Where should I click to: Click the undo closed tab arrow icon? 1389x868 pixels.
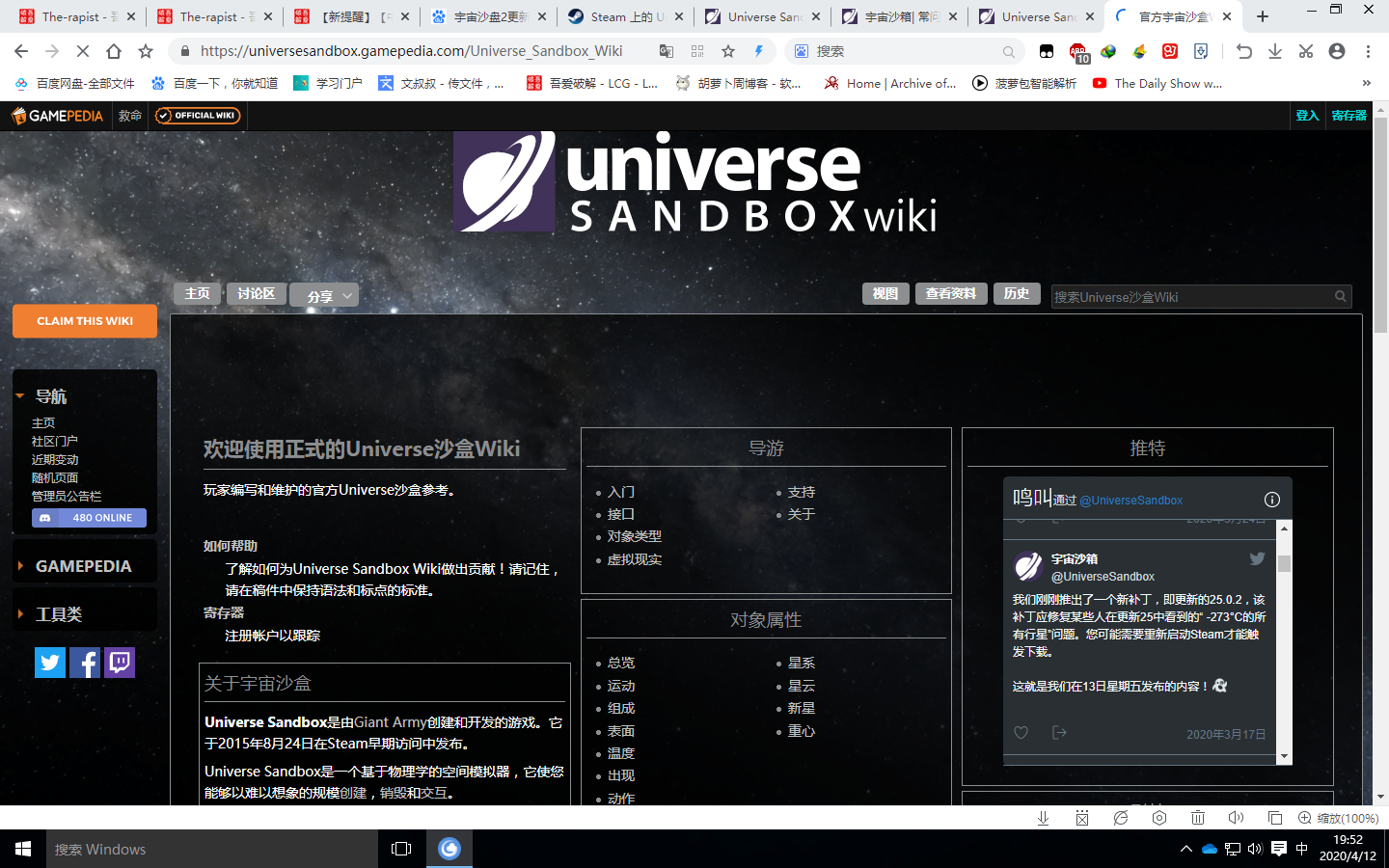[1244, 51]
